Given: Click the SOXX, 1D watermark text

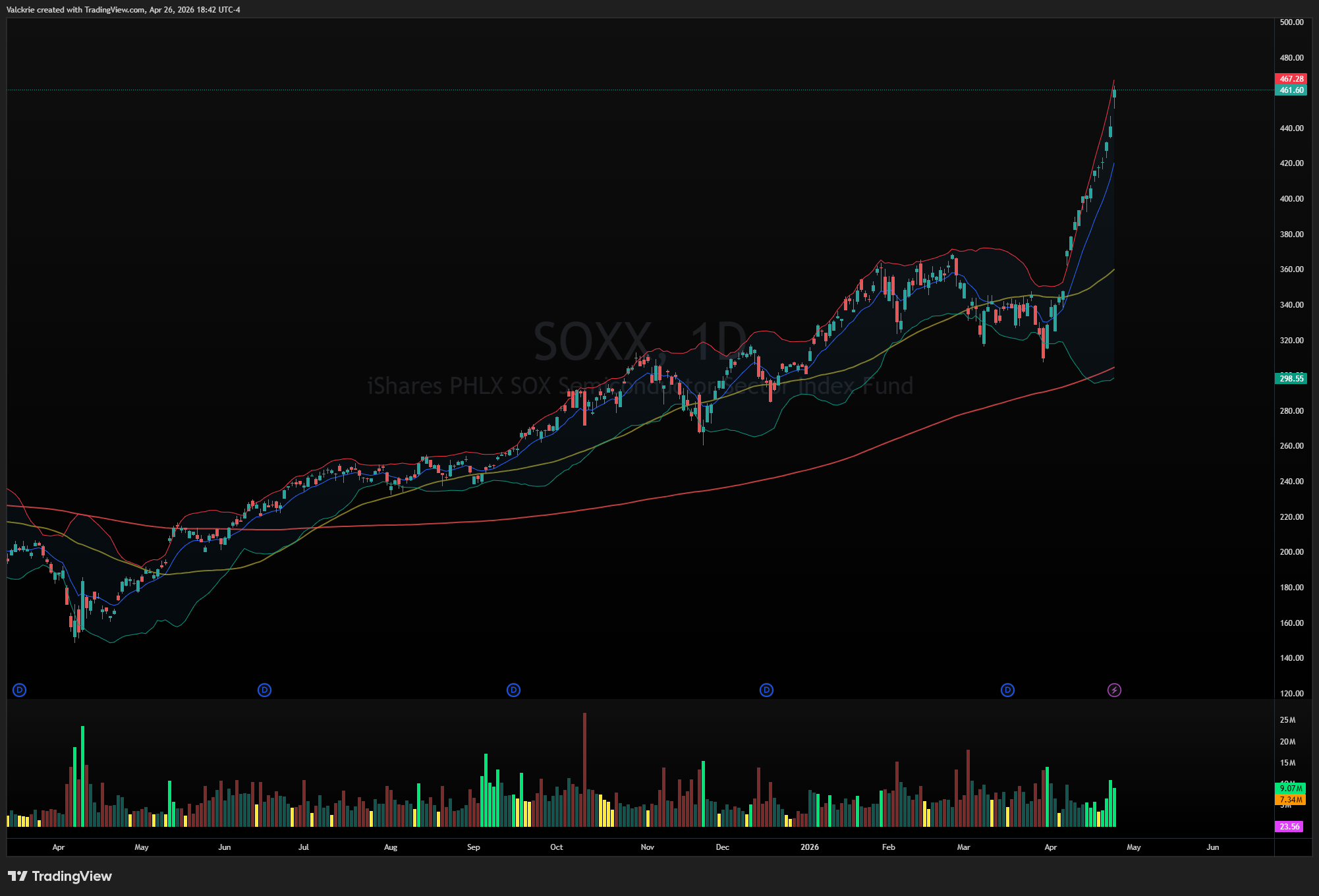Looking at the screenshot, I should click(639, 341).
